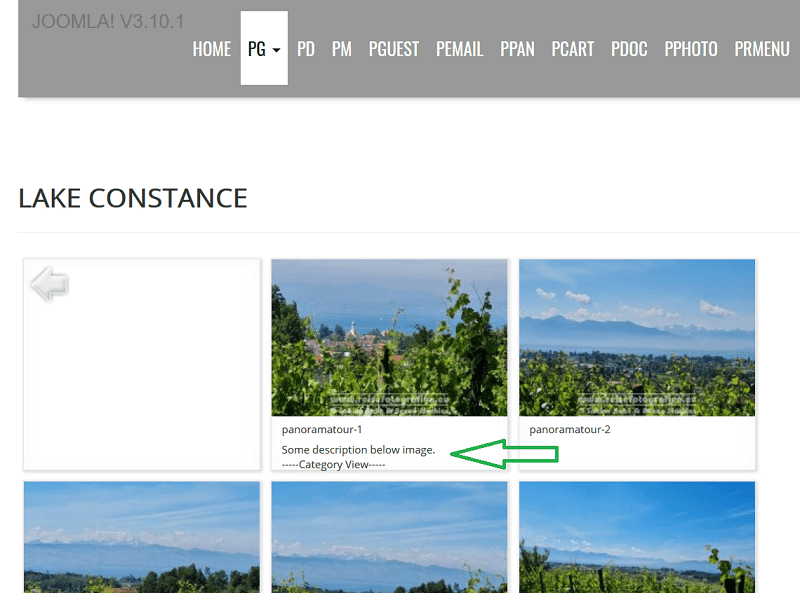Open the PRMENU navigation item
The width and height of the screenshot is (800, 593).
pyautogui.click(x=762, y=49)
